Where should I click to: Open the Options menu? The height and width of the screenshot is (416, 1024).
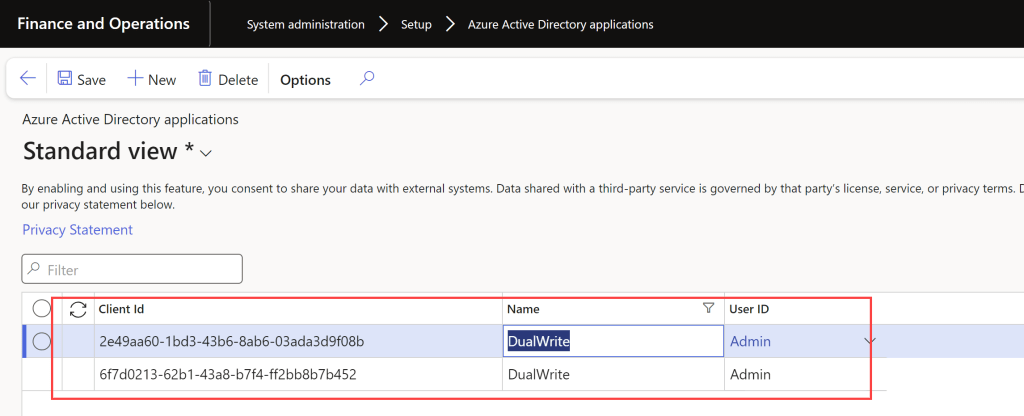click(x=305, y=80)
